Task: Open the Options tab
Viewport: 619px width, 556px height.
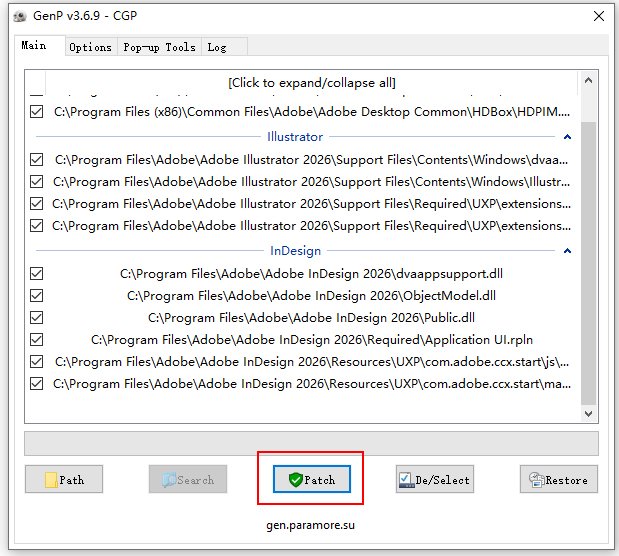Action: coord(90,47)
